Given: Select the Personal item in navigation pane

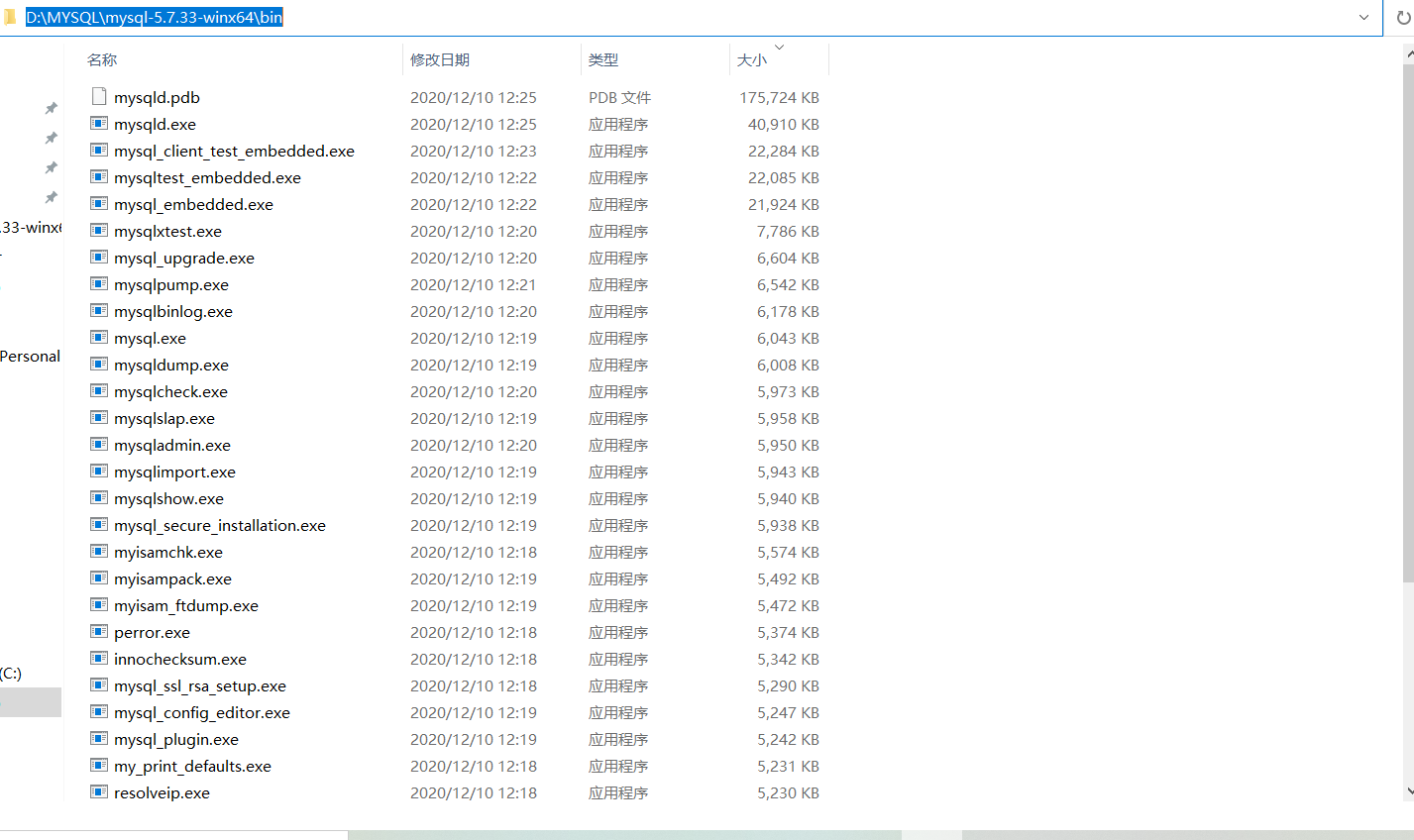Looking at the screenshot, I should coord(30,357).
